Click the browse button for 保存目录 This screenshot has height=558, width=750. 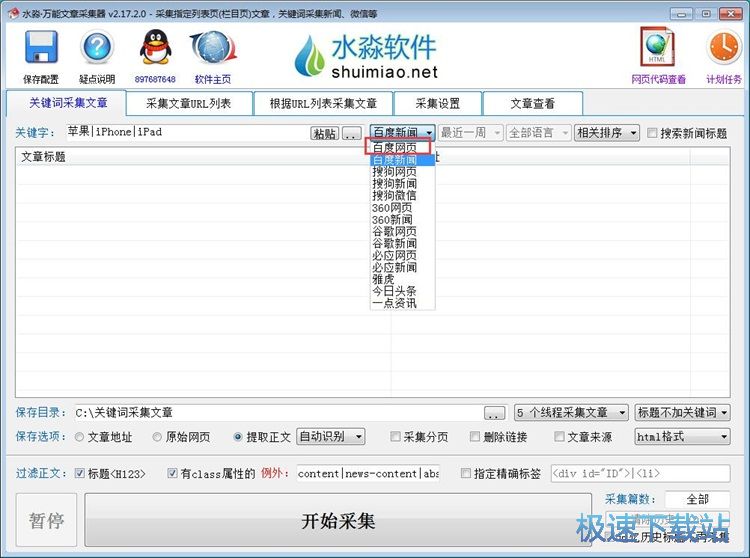pyautogui.click(x=495, y=413)
